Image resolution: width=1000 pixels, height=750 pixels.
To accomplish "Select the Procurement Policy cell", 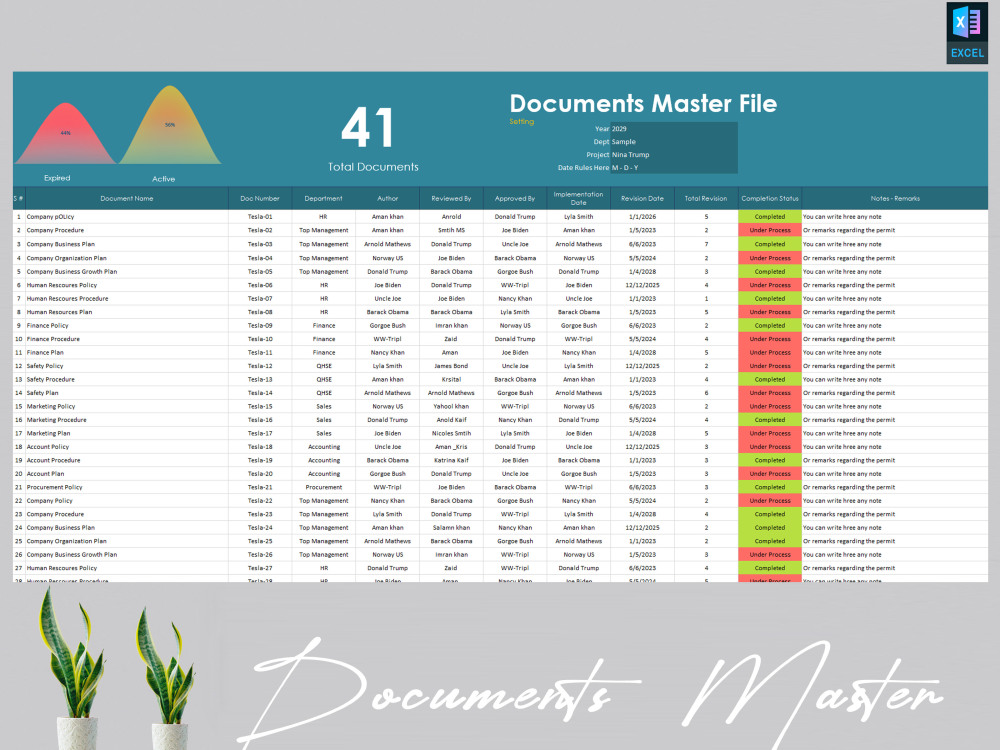I will (126, 487).
